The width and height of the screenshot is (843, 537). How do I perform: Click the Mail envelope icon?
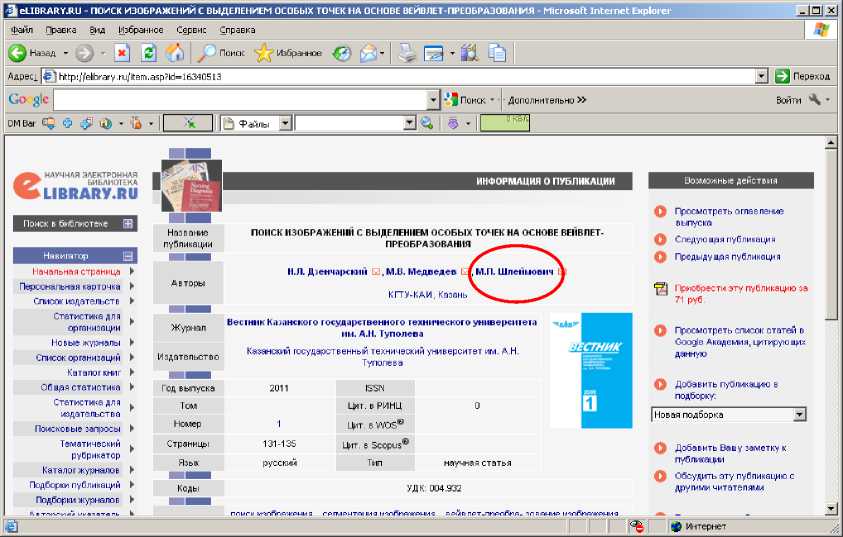coord(368,53)
